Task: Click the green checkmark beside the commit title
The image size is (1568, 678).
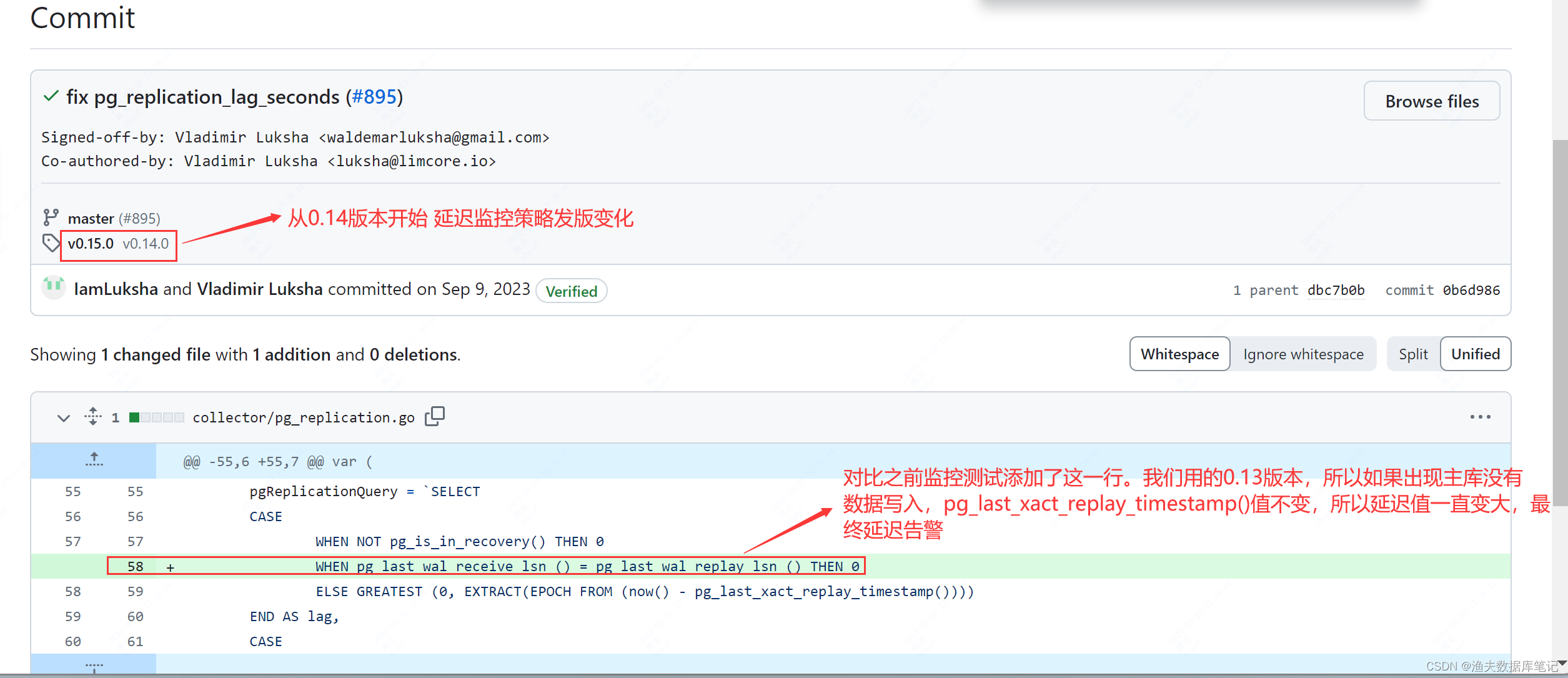Action: point(50,97)
